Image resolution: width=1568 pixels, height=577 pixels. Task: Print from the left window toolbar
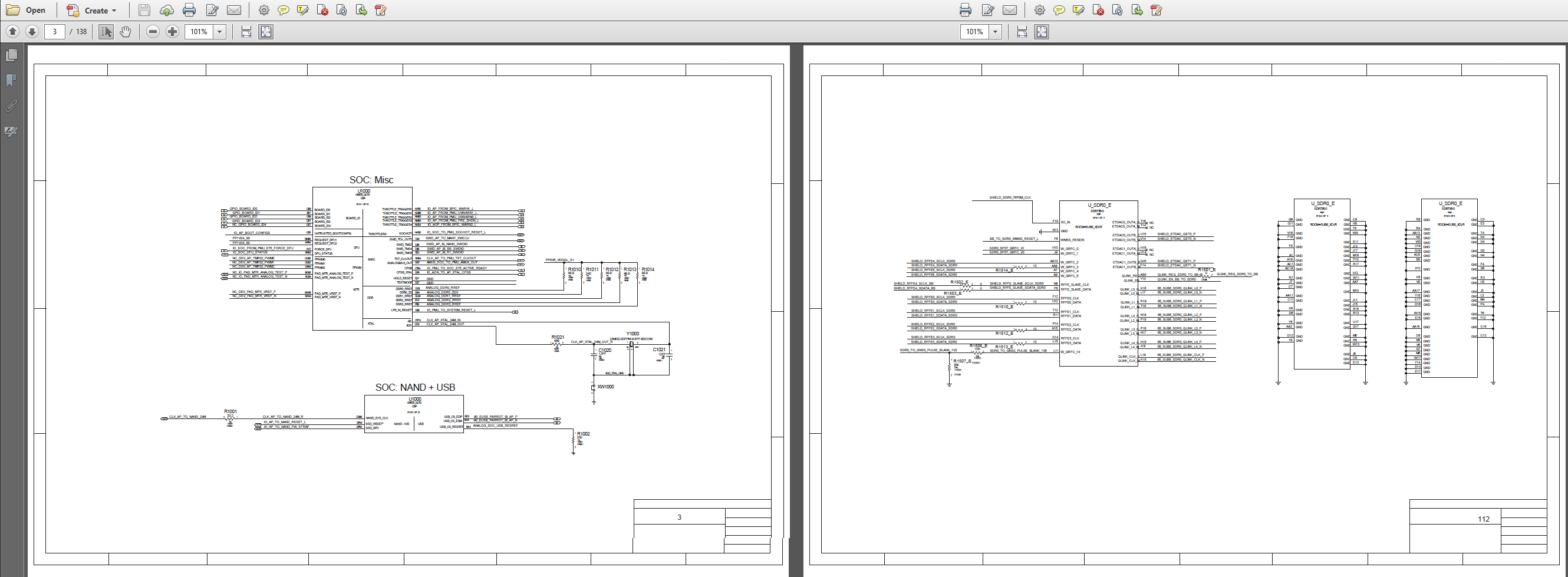[x=189, y=11]
